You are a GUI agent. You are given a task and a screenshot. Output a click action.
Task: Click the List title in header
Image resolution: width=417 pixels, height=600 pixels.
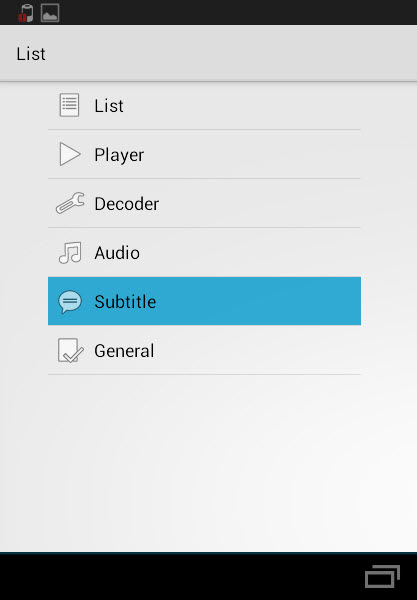[31, 54]
